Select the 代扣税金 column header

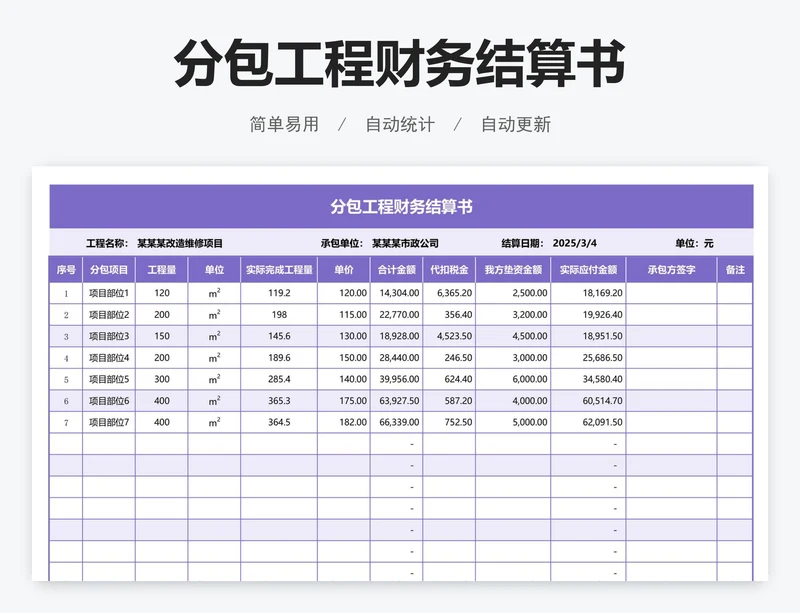(449, 269)
